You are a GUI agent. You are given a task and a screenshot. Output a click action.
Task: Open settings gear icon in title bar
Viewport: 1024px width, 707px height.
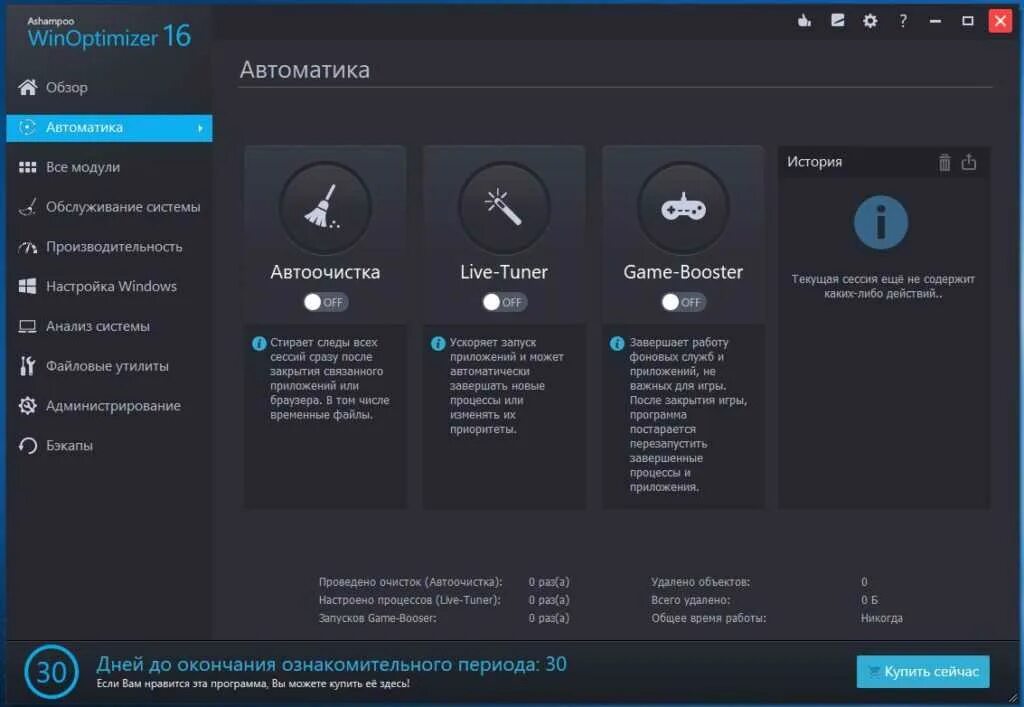click(x=870, y=21)
